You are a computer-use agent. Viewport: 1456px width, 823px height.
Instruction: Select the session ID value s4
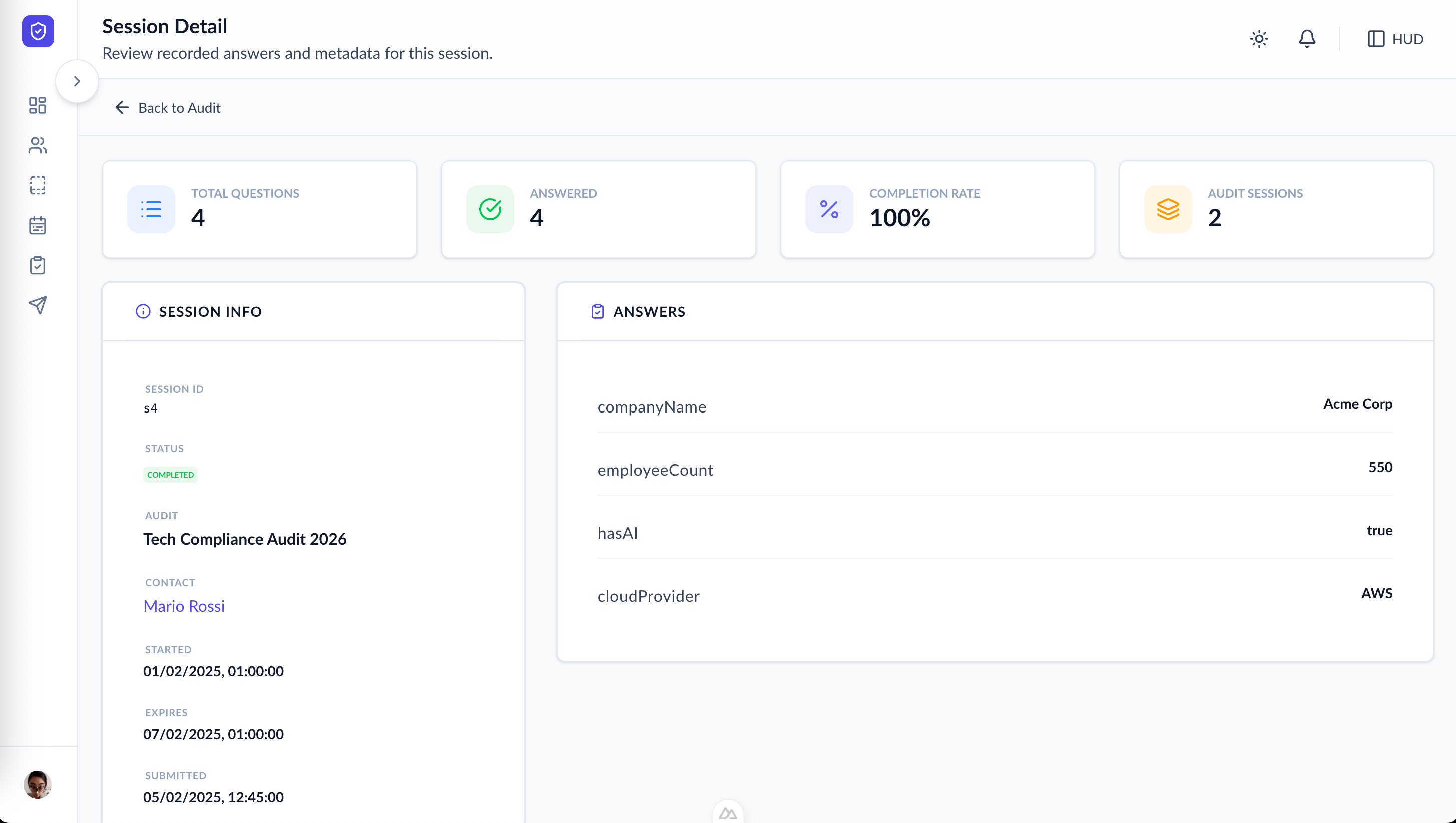tap(150, 408)
